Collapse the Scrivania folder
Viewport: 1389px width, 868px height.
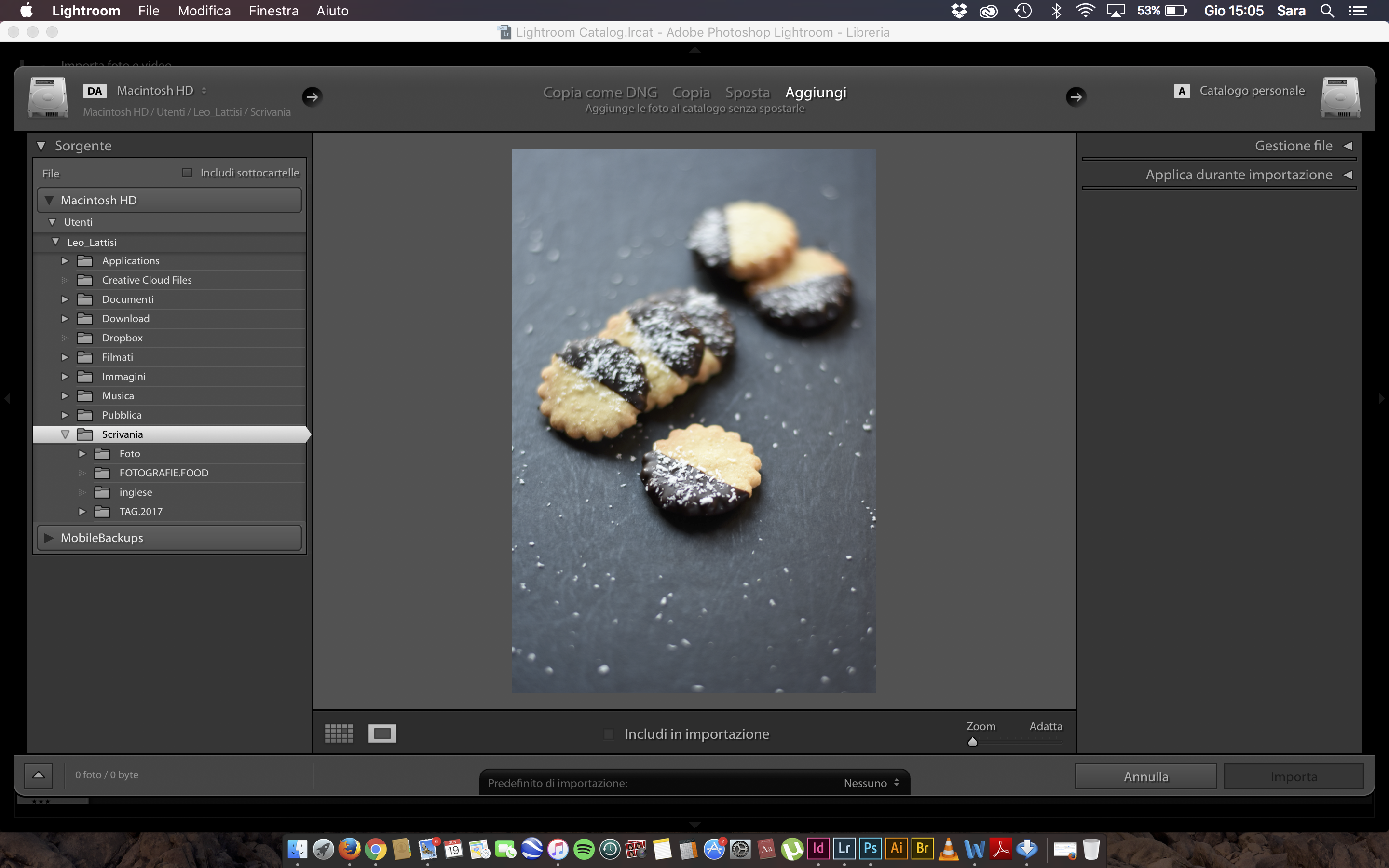pyautogui.click(x=65, y=434)
